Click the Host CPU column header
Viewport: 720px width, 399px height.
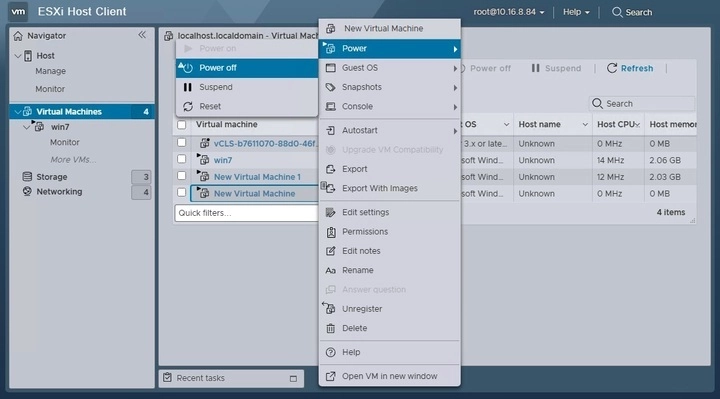(x=618, y=124)
